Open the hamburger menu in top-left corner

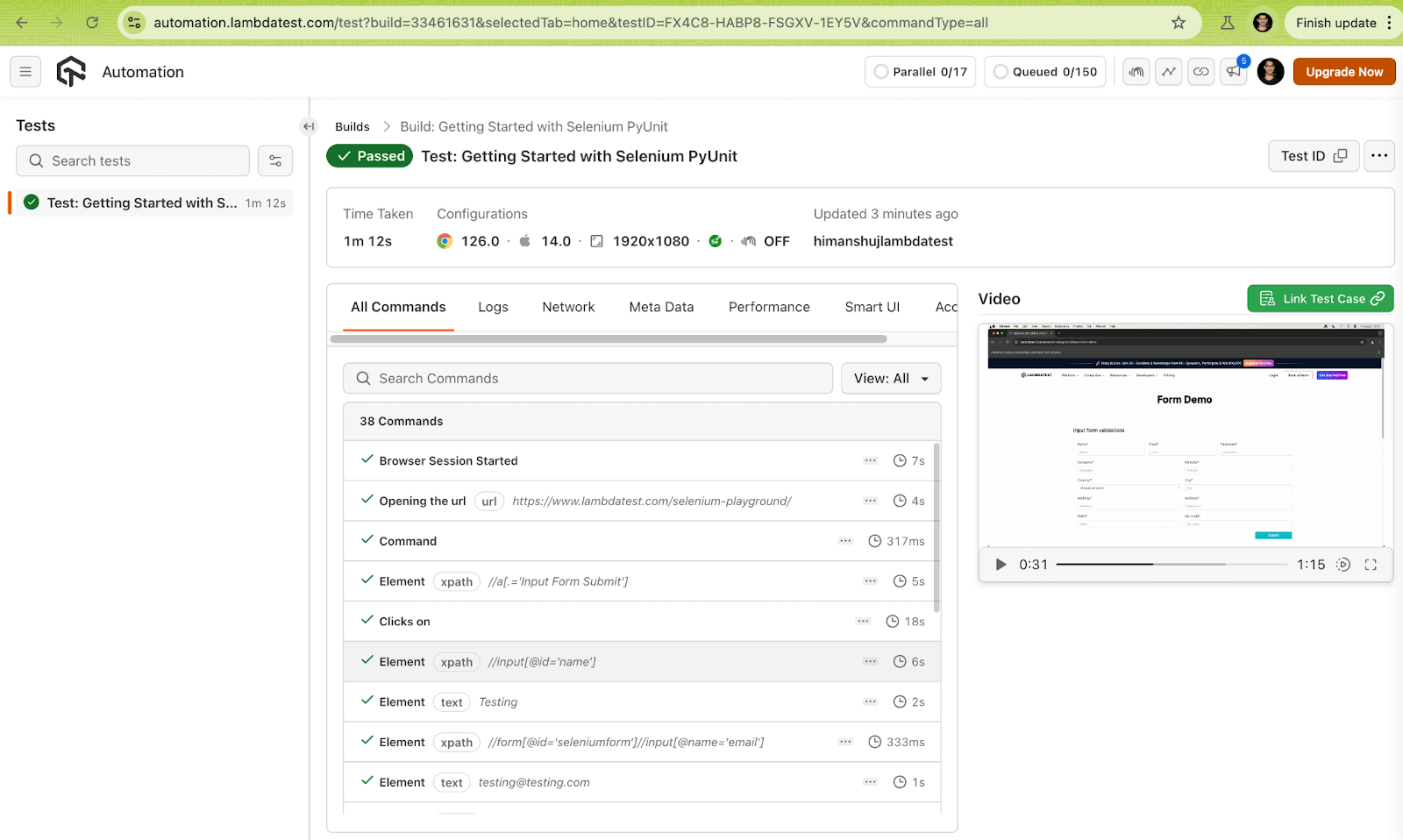click(25, 71)
